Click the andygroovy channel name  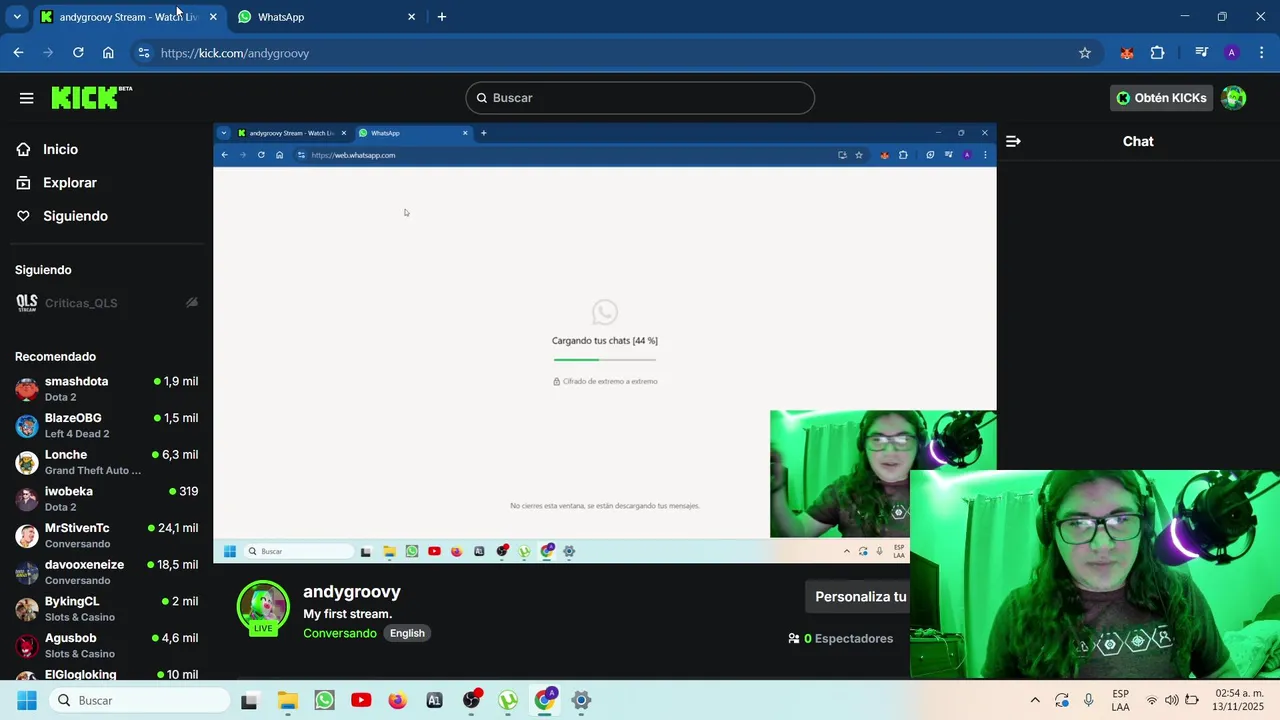coord(352,592)
